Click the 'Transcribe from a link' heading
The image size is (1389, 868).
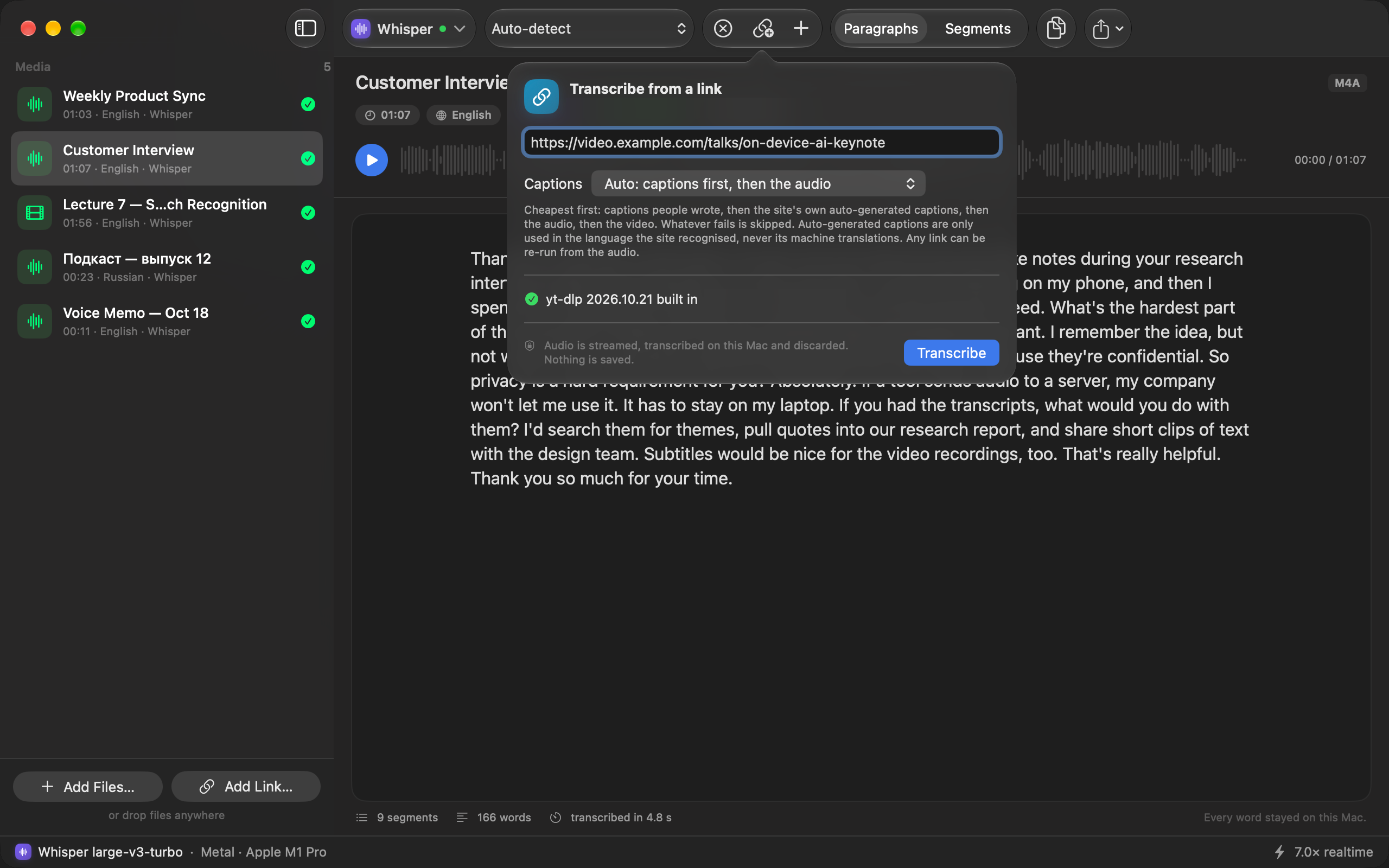point(646,88)
